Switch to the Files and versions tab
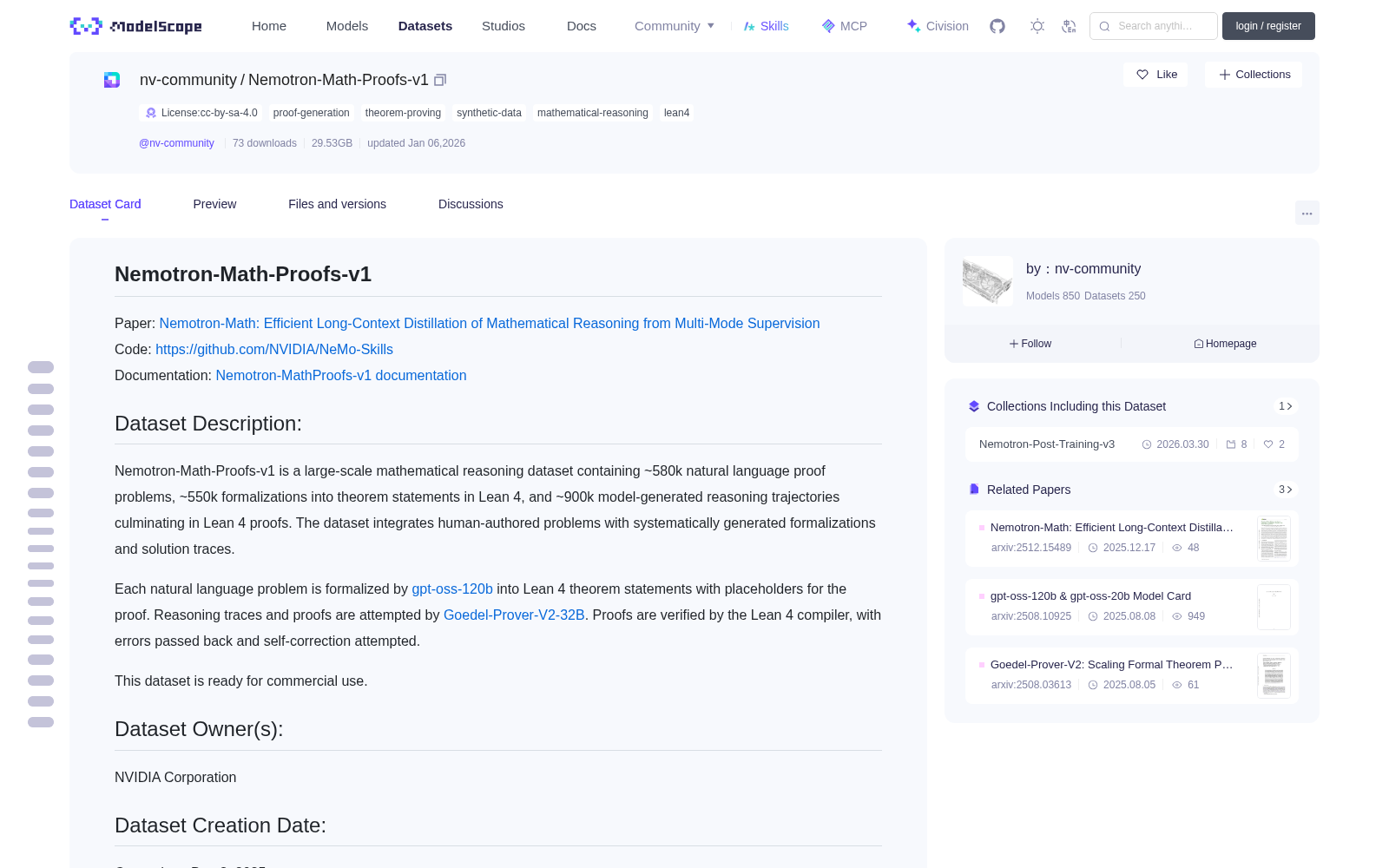This screenshot has height=868, width=1389. click(337, 204)
